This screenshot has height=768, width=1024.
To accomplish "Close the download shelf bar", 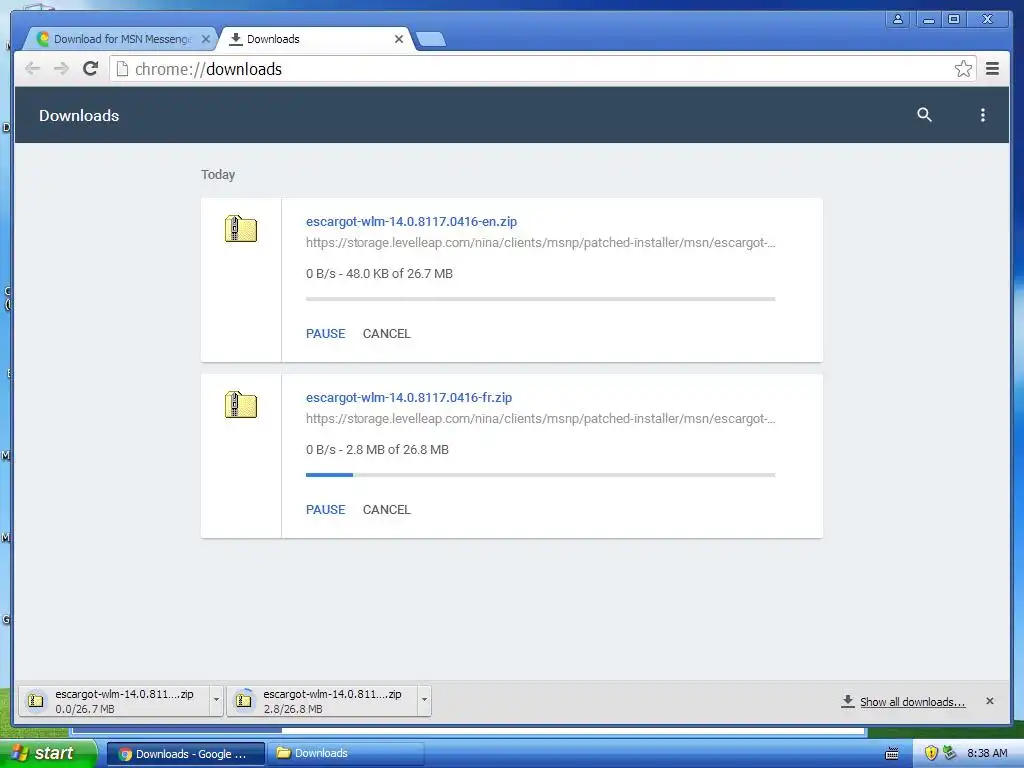I will click(x=989, y=701).
